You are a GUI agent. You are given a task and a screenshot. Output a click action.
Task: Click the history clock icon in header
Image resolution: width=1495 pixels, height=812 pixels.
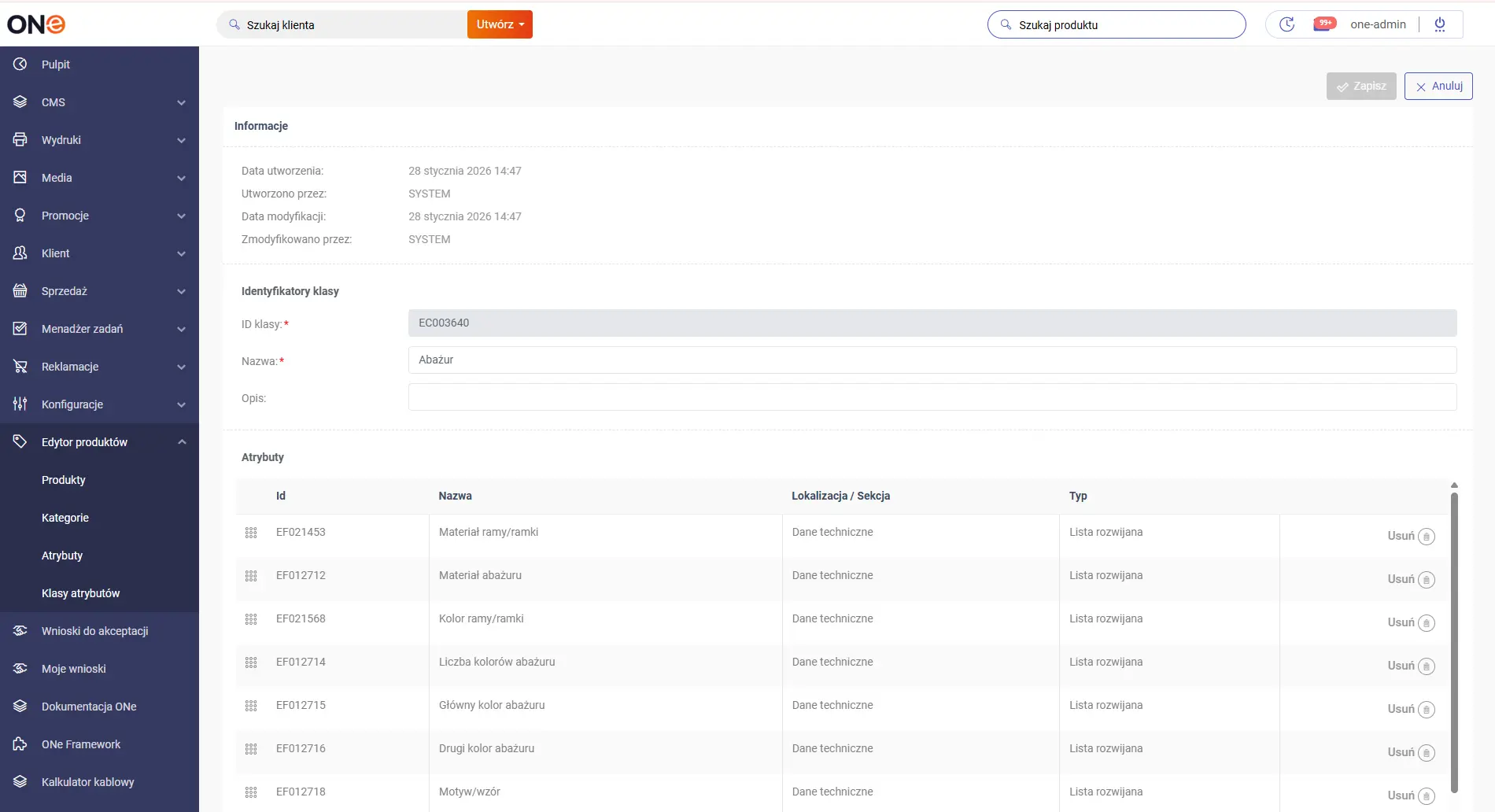[x=1286, y=24]
